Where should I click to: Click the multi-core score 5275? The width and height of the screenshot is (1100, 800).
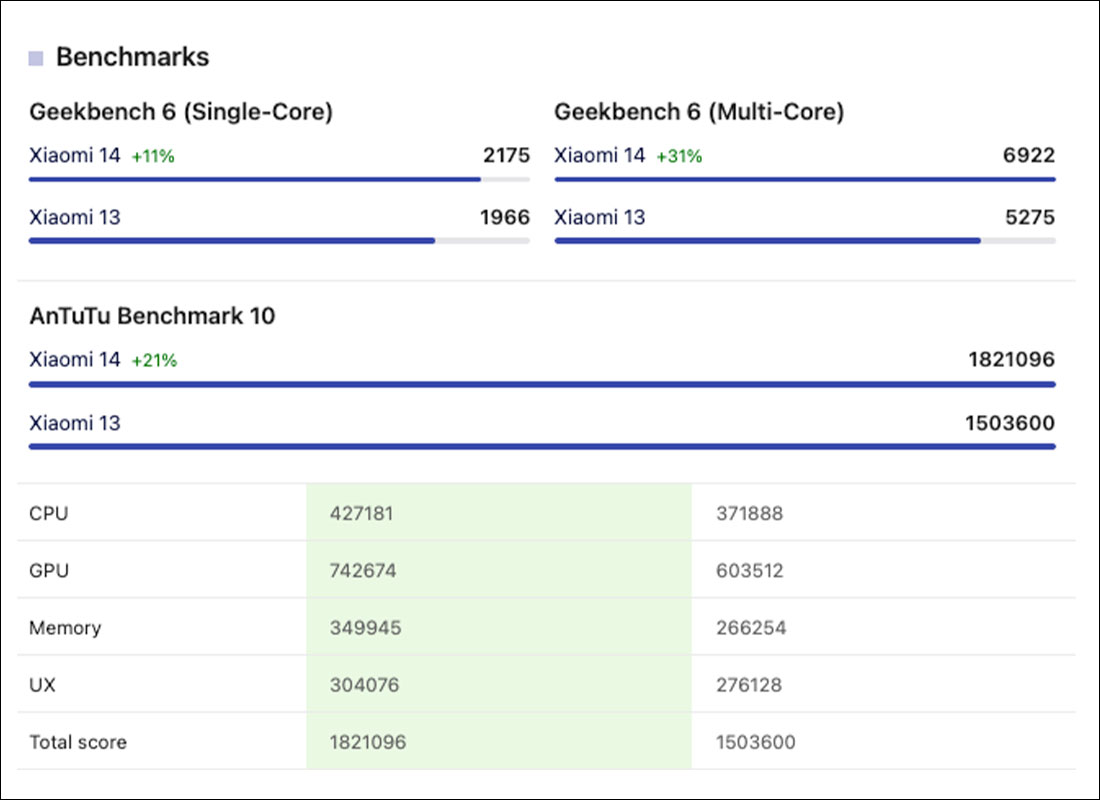pos(1030,218)
